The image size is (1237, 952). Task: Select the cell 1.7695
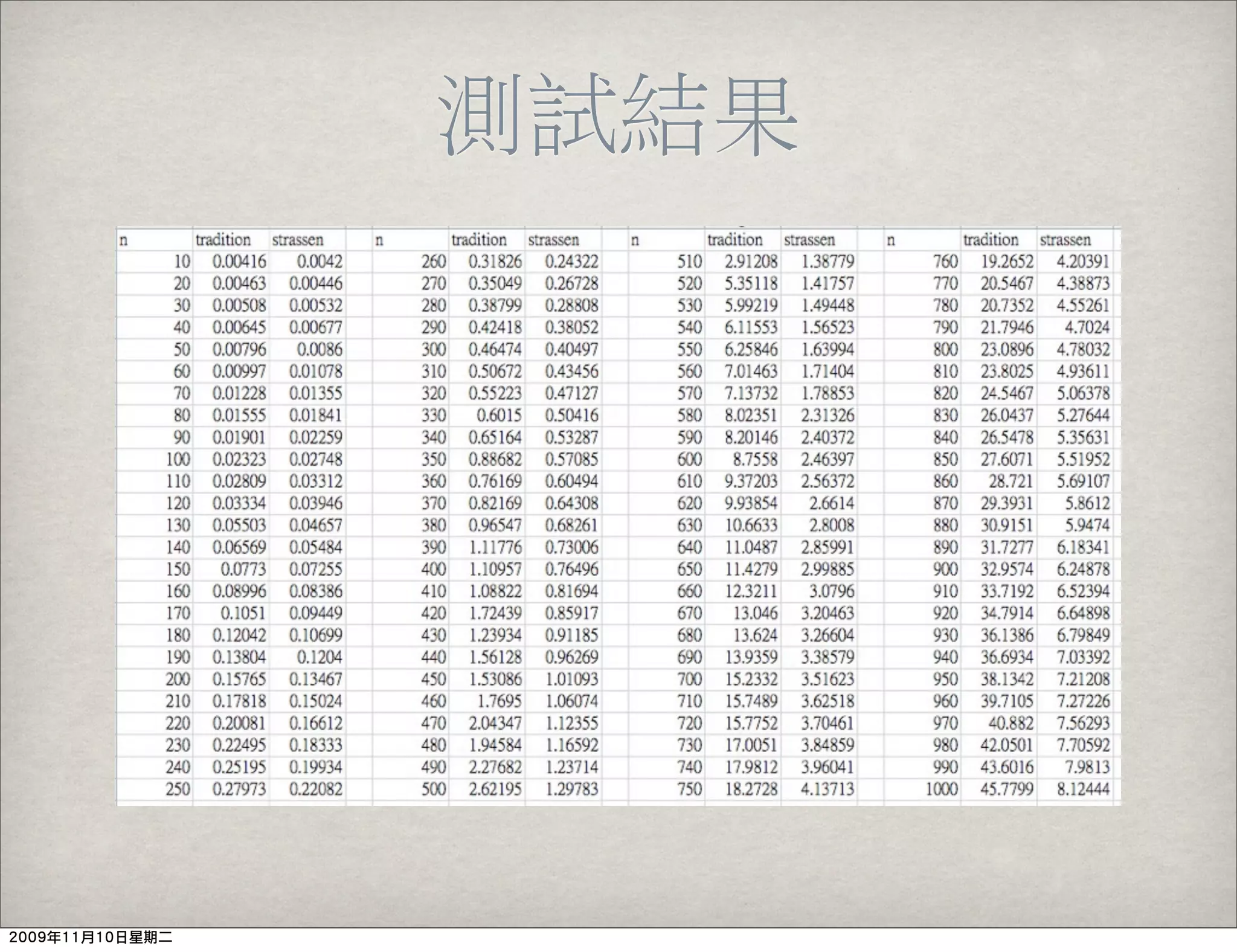(x=500, y=701)
